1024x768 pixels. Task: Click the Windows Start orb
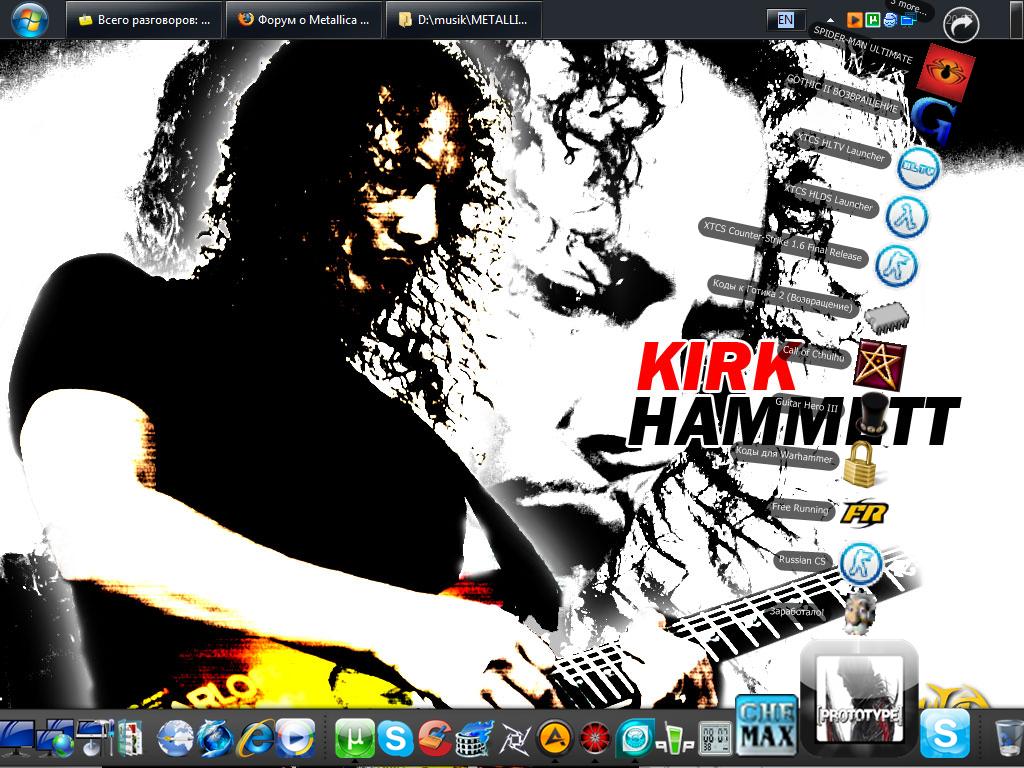30,19
